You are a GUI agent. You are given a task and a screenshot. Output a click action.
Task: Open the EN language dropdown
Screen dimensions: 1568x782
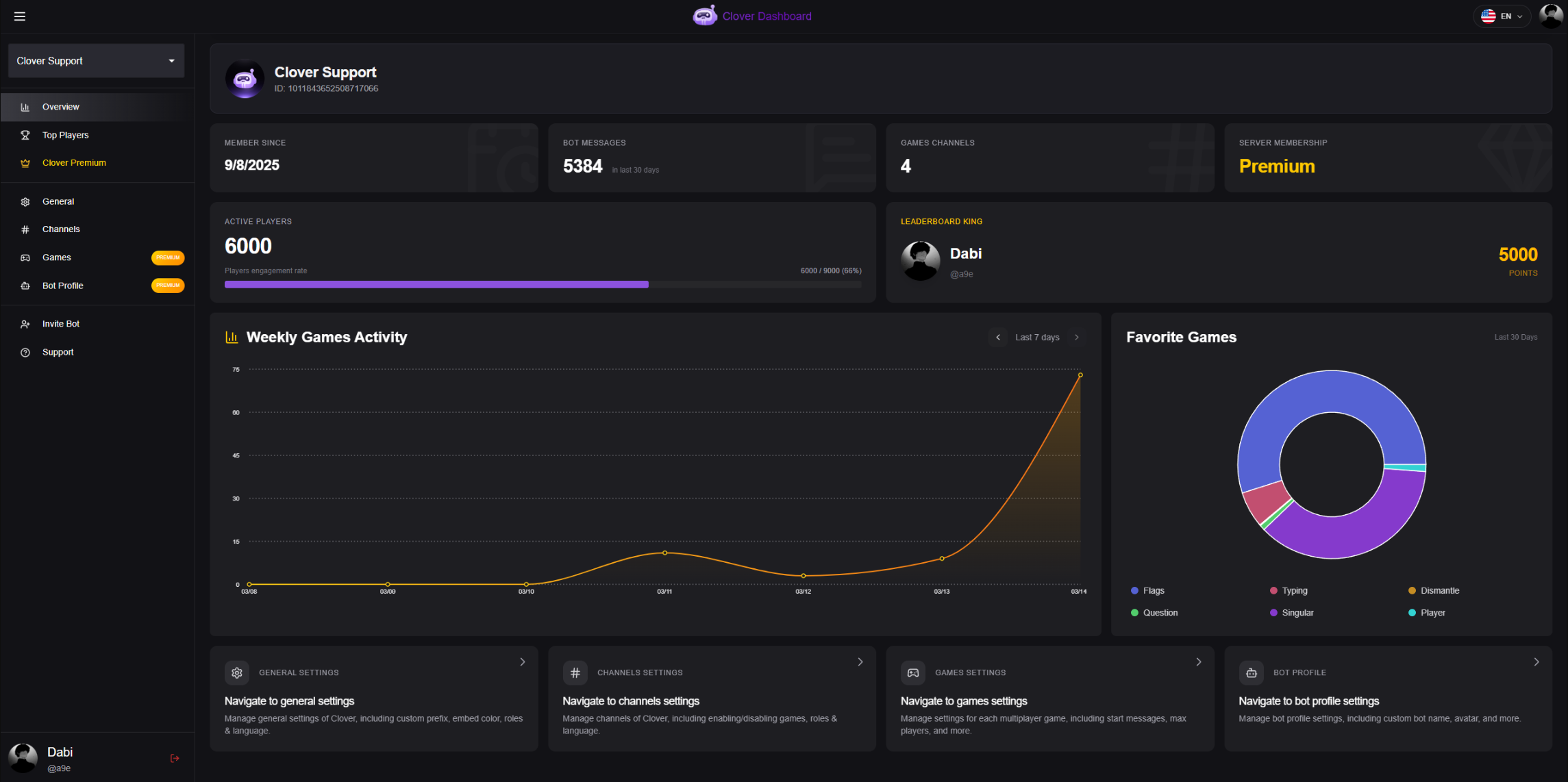click(1502, 16)
